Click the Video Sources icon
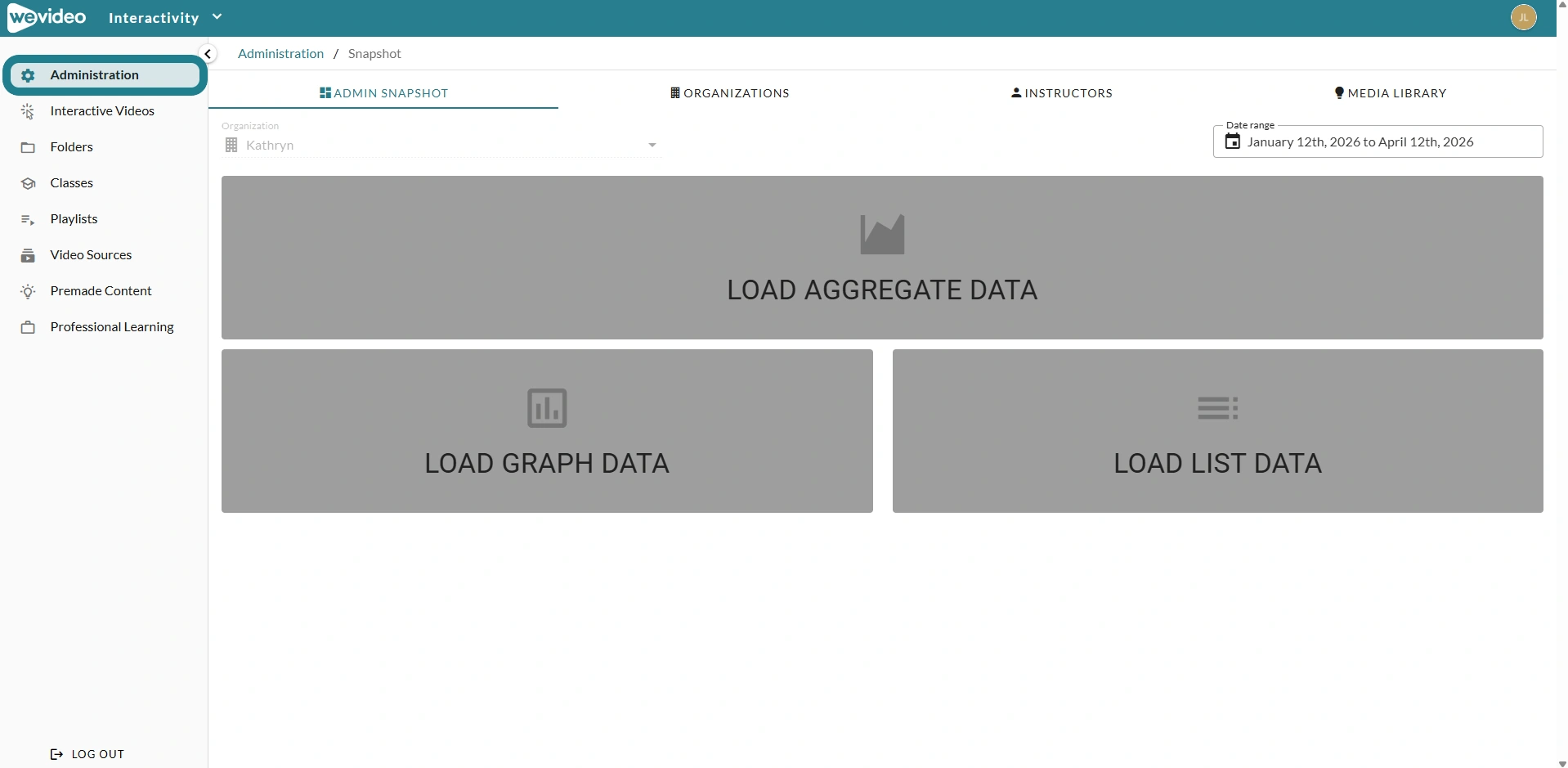Image resolution: width=1568 pixels, height=768 pixels. click(x=28, y=255)
